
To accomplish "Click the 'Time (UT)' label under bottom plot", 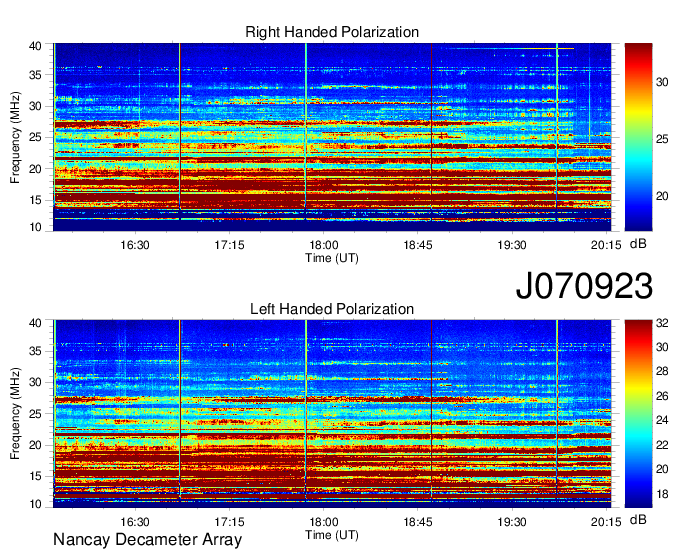I will [332, 535].
